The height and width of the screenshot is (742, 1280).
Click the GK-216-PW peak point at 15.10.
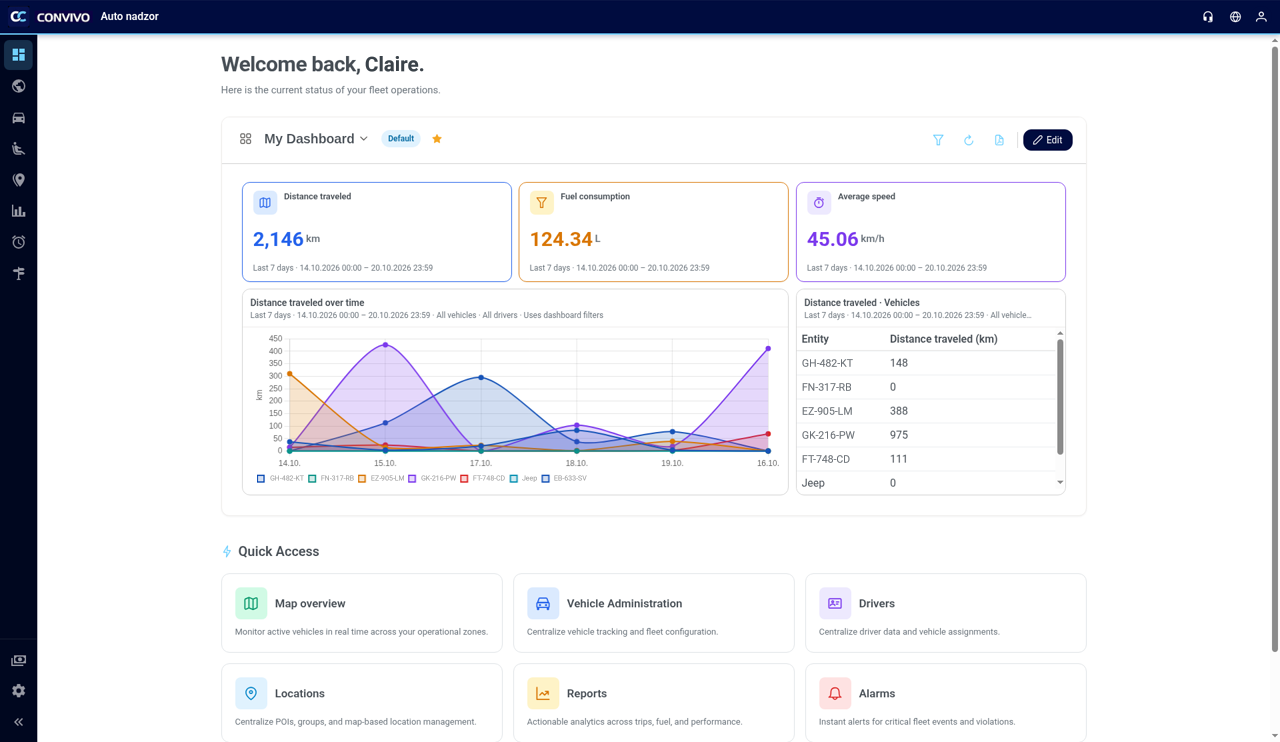tap(385, 345)
